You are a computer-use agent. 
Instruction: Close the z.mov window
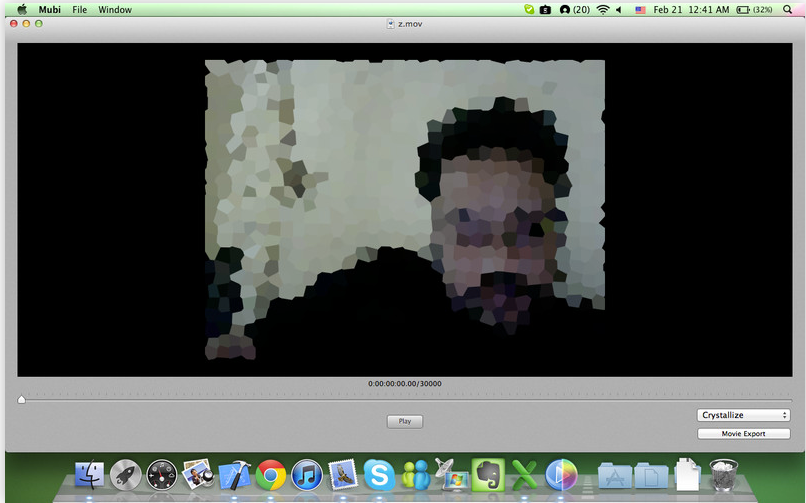14,24
